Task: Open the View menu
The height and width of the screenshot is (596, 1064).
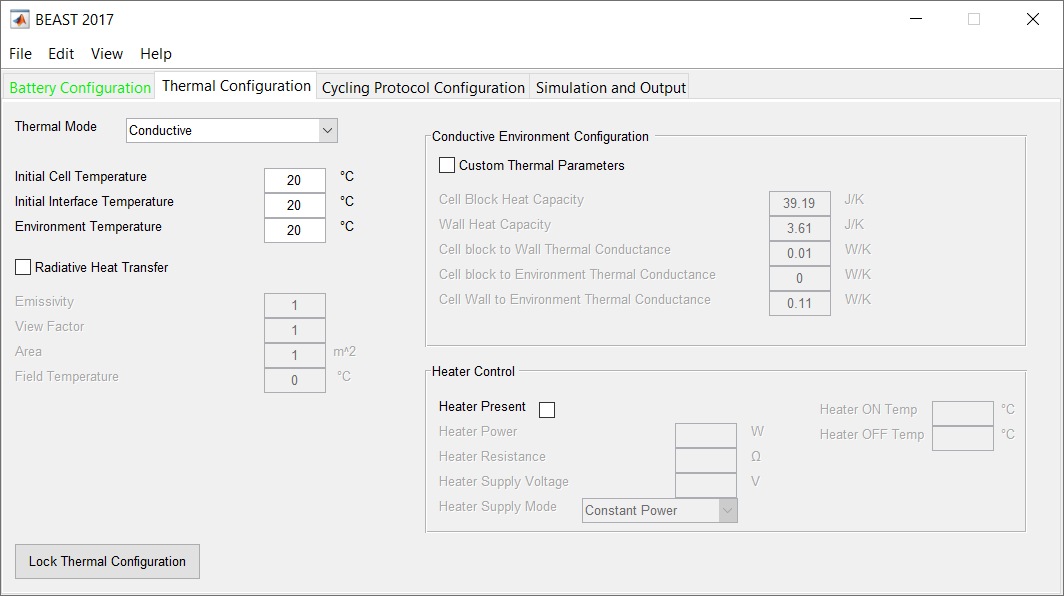Action: click(x=106, y=53)
